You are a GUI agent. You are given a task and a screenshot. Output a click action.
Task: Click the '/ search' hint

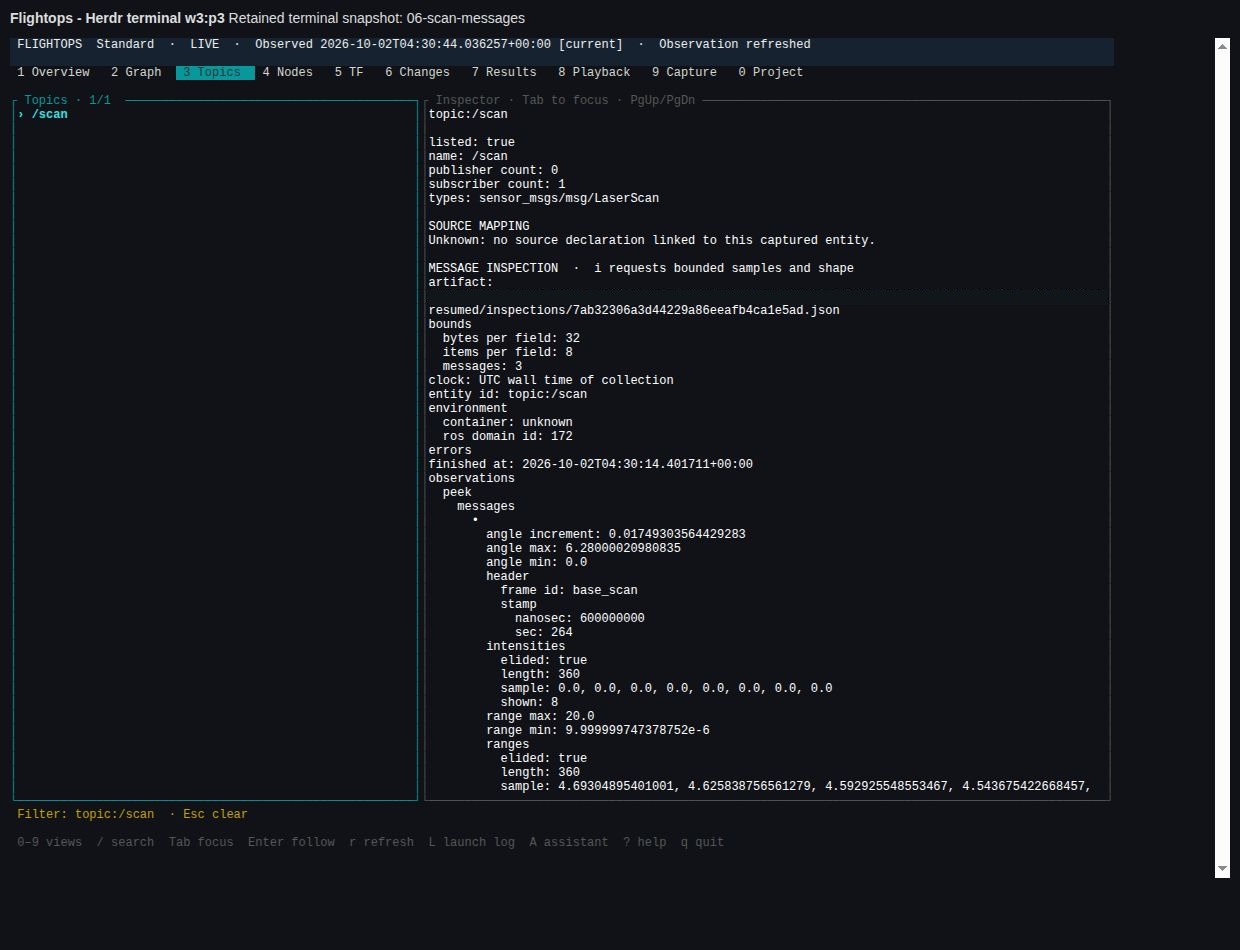[x=125, y=842]
